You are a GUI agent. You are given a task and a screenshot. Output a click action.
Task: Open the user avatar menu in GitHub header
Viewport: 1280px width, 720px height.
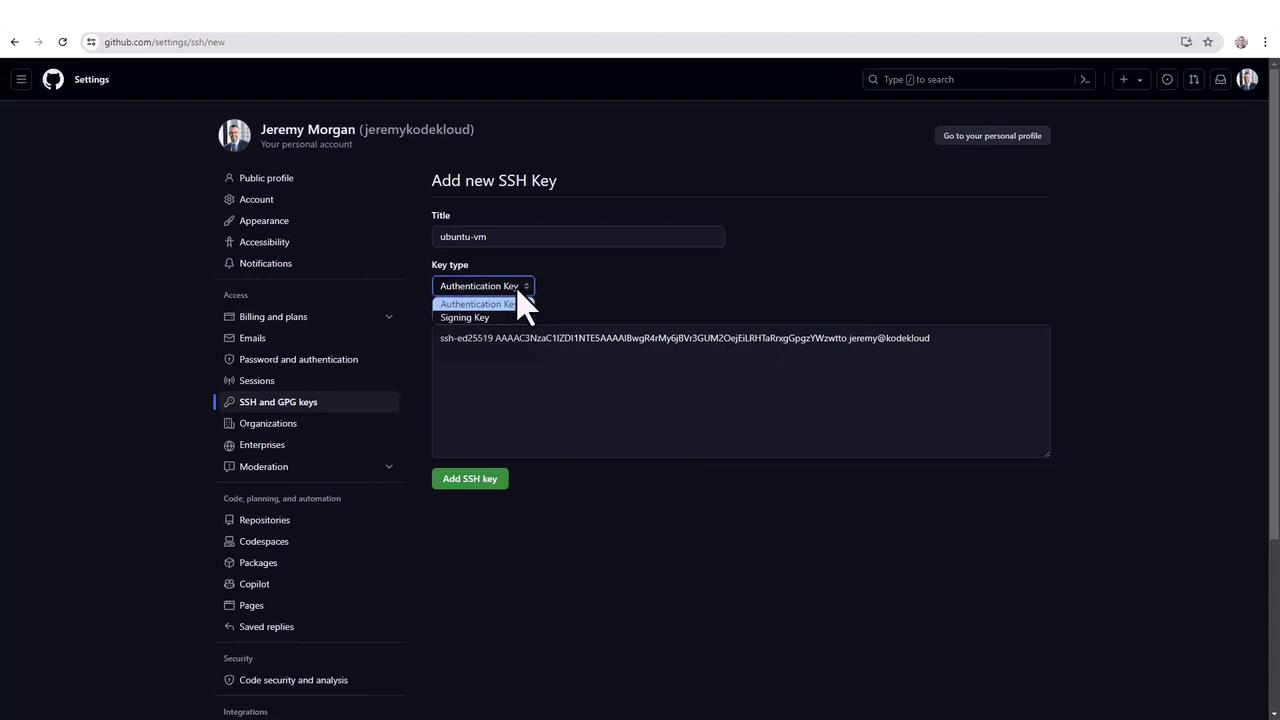click(1247, 79)
